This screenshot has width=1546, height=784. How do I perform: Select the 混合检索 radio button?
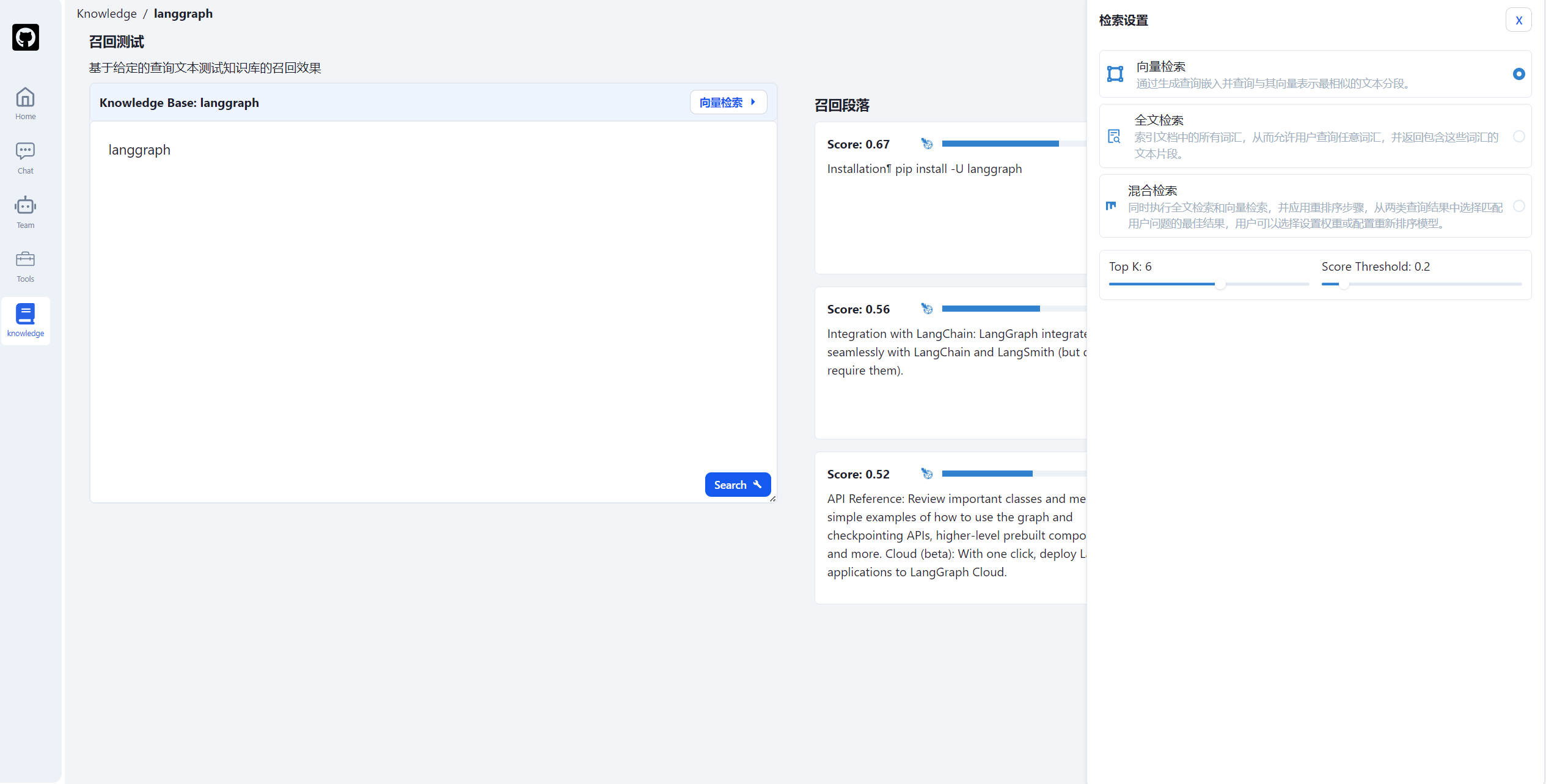click(x=1519, y=207)
